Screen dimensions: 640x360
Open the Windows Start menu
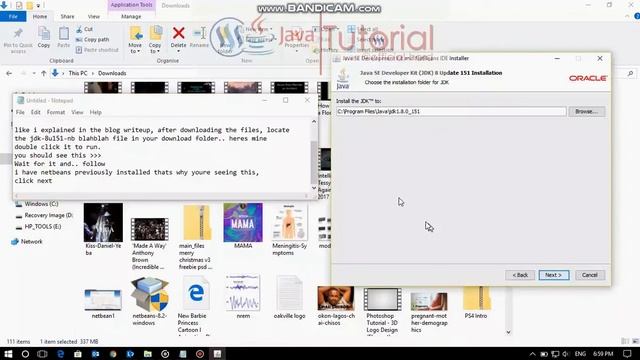click(8, 354)
